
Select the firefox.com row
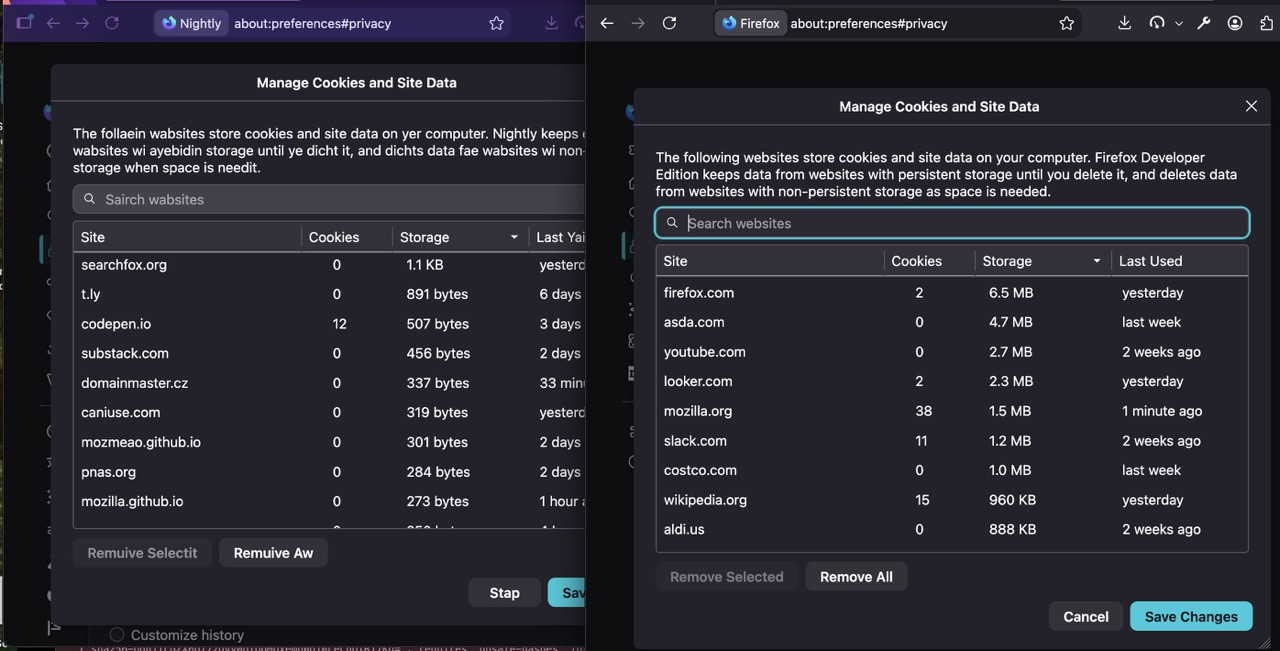coord(952,293)
